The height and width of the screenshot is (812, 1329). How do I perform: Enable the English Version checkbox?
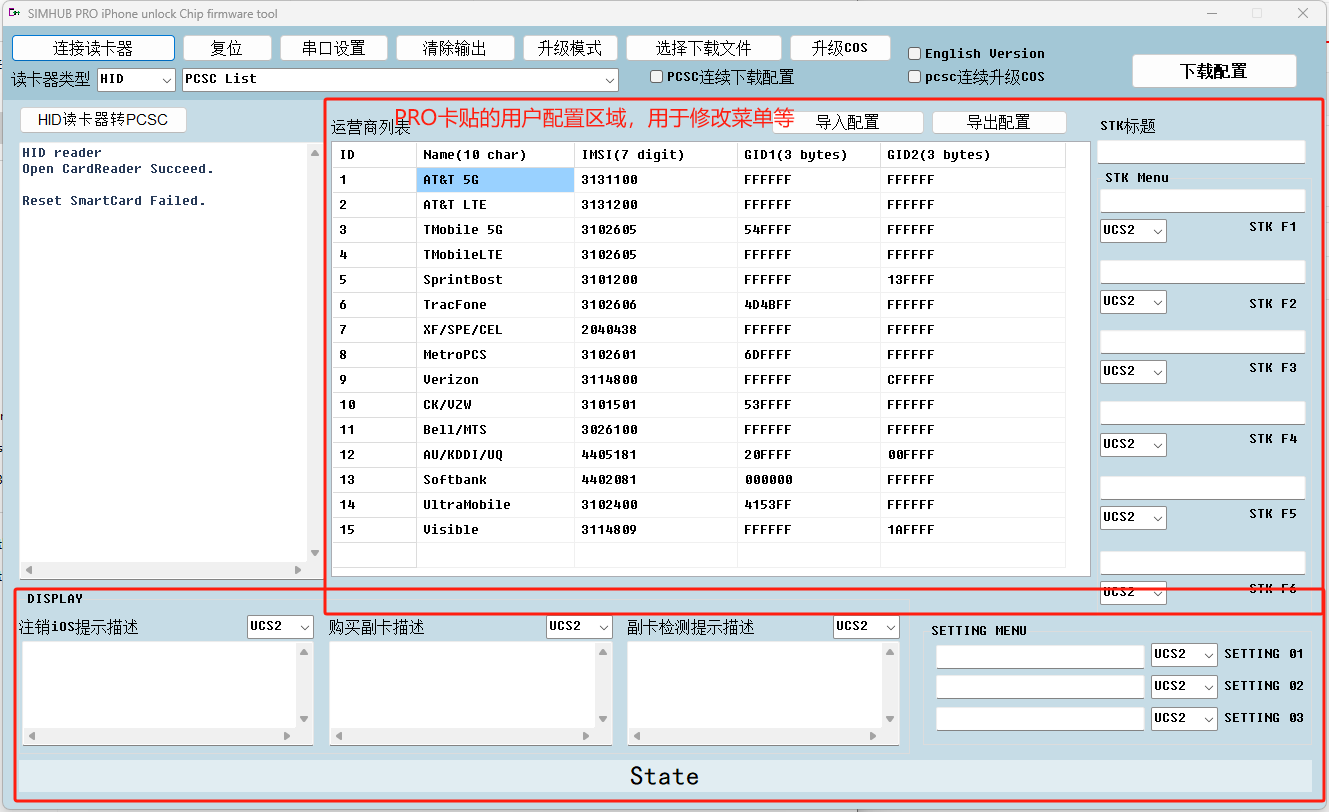[x=915, y=54]
